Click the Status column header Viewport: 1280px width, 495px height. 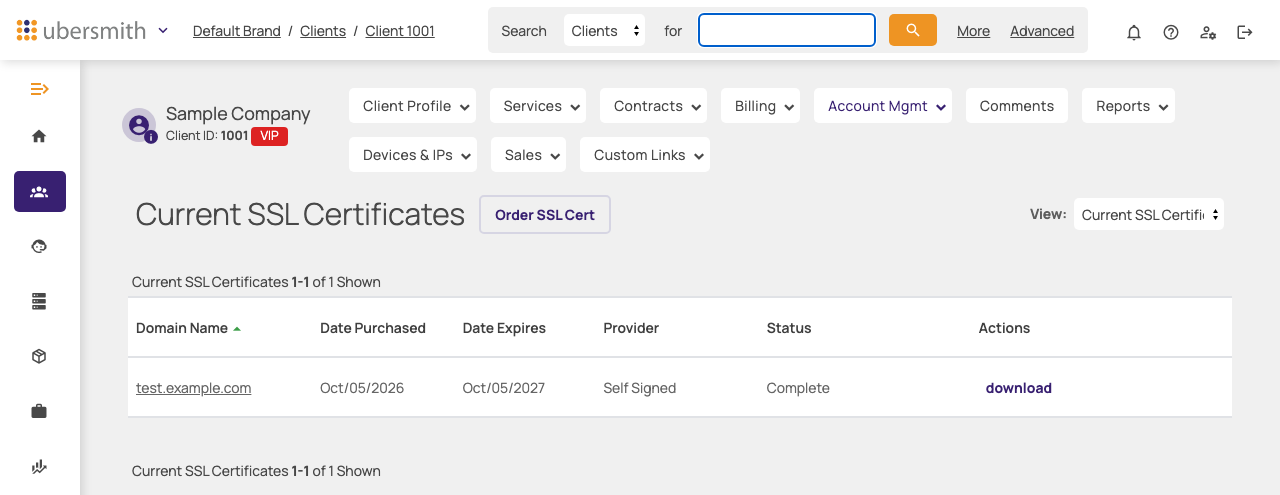(x=789, y=328)
